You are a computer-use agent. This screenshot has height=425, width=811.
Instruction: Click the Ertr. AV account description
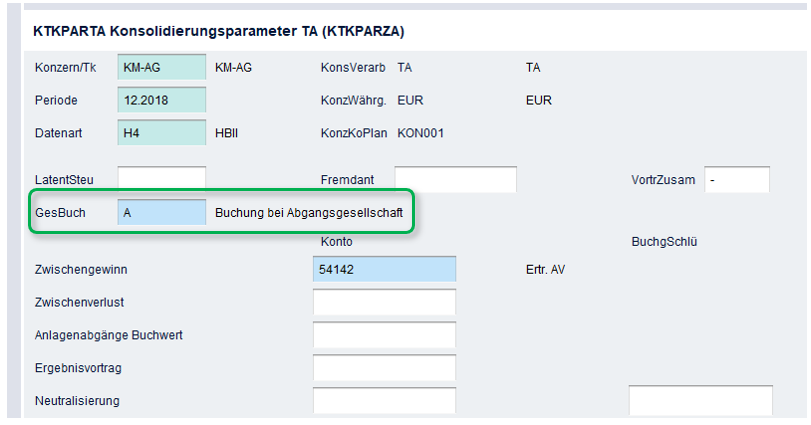pyautogui.click(x=545, y=269)
